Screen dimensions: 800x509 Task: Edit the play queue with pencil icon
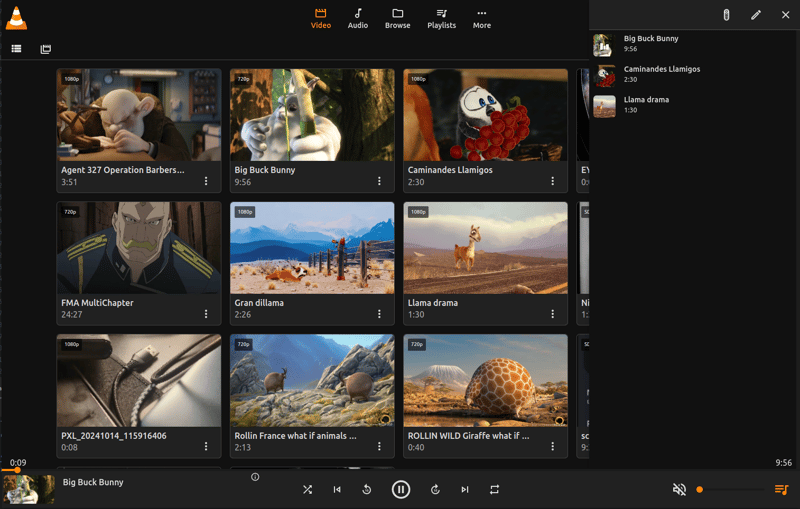pyautogui.click(x=756, y=15)
